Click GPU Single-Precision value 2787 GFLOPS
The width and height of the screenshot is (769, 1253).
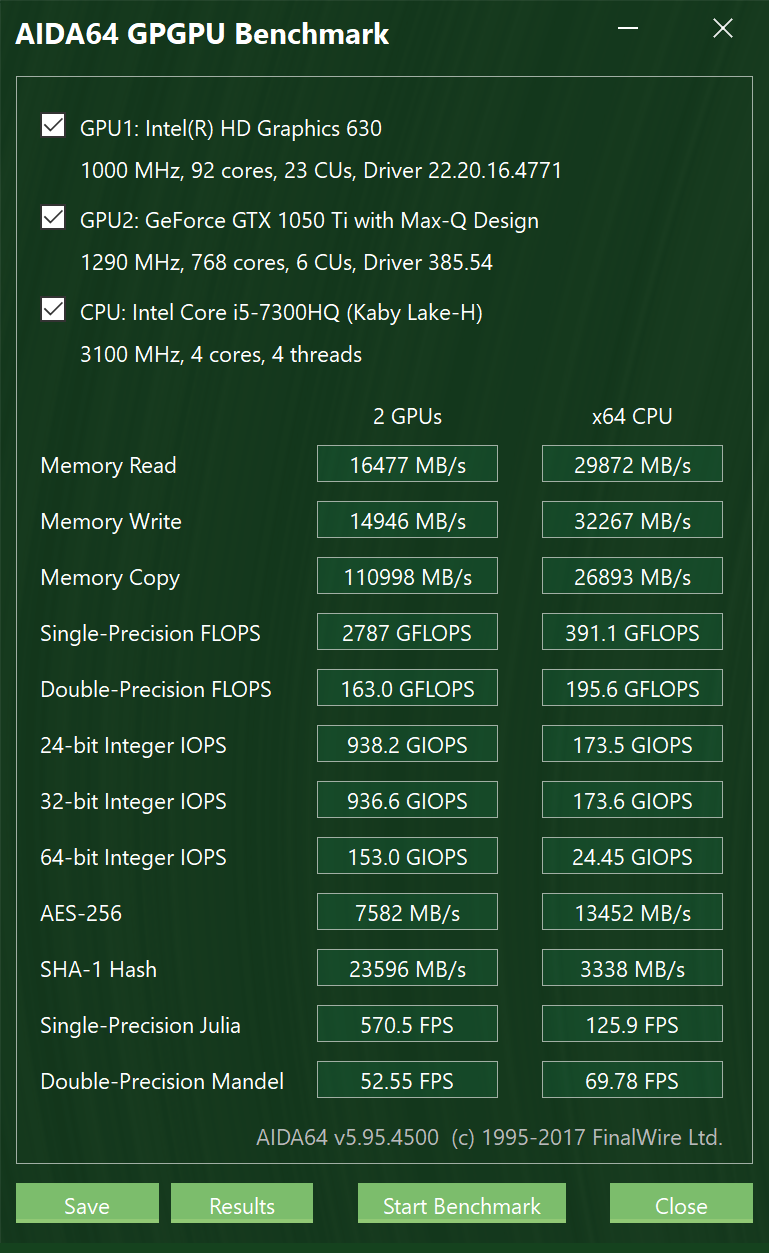(407, 633)
